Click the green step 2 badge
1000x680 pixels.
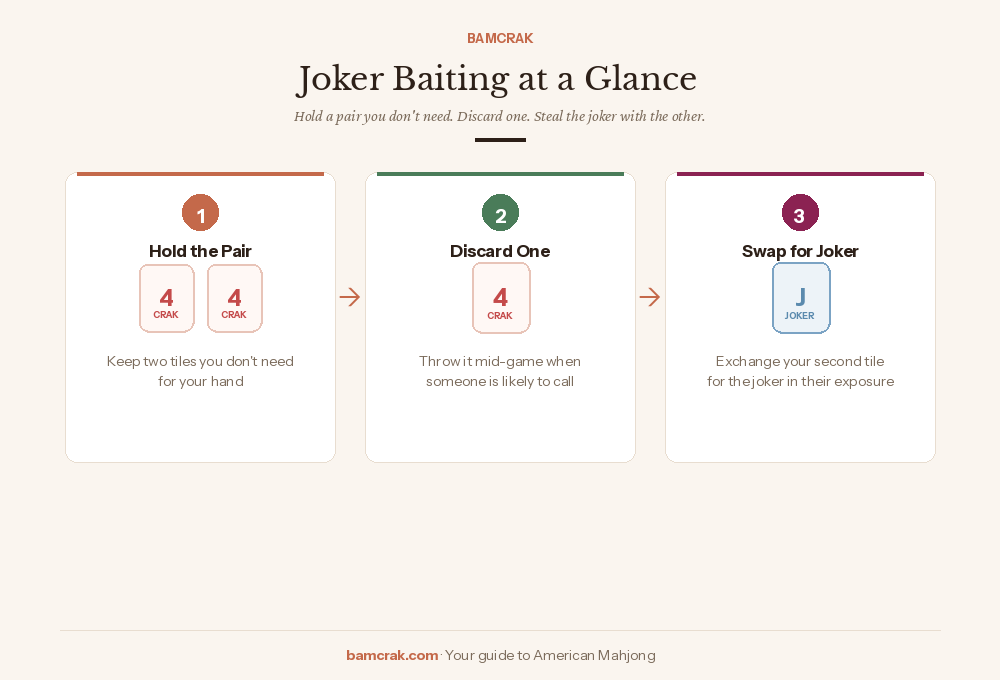click(500, 213)
